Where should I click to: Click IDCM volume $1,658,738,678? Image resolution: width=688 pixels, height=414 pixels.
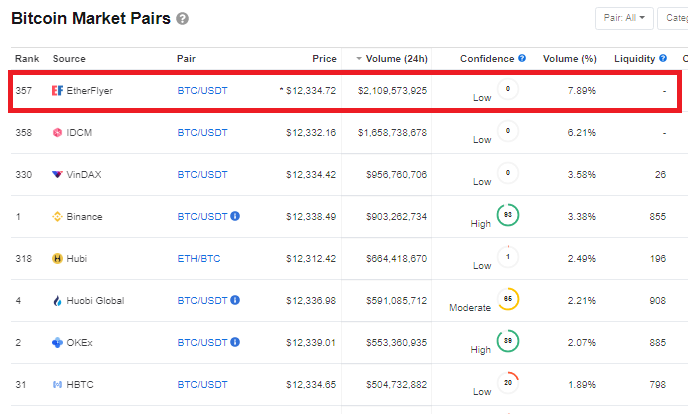coord(392,132)
